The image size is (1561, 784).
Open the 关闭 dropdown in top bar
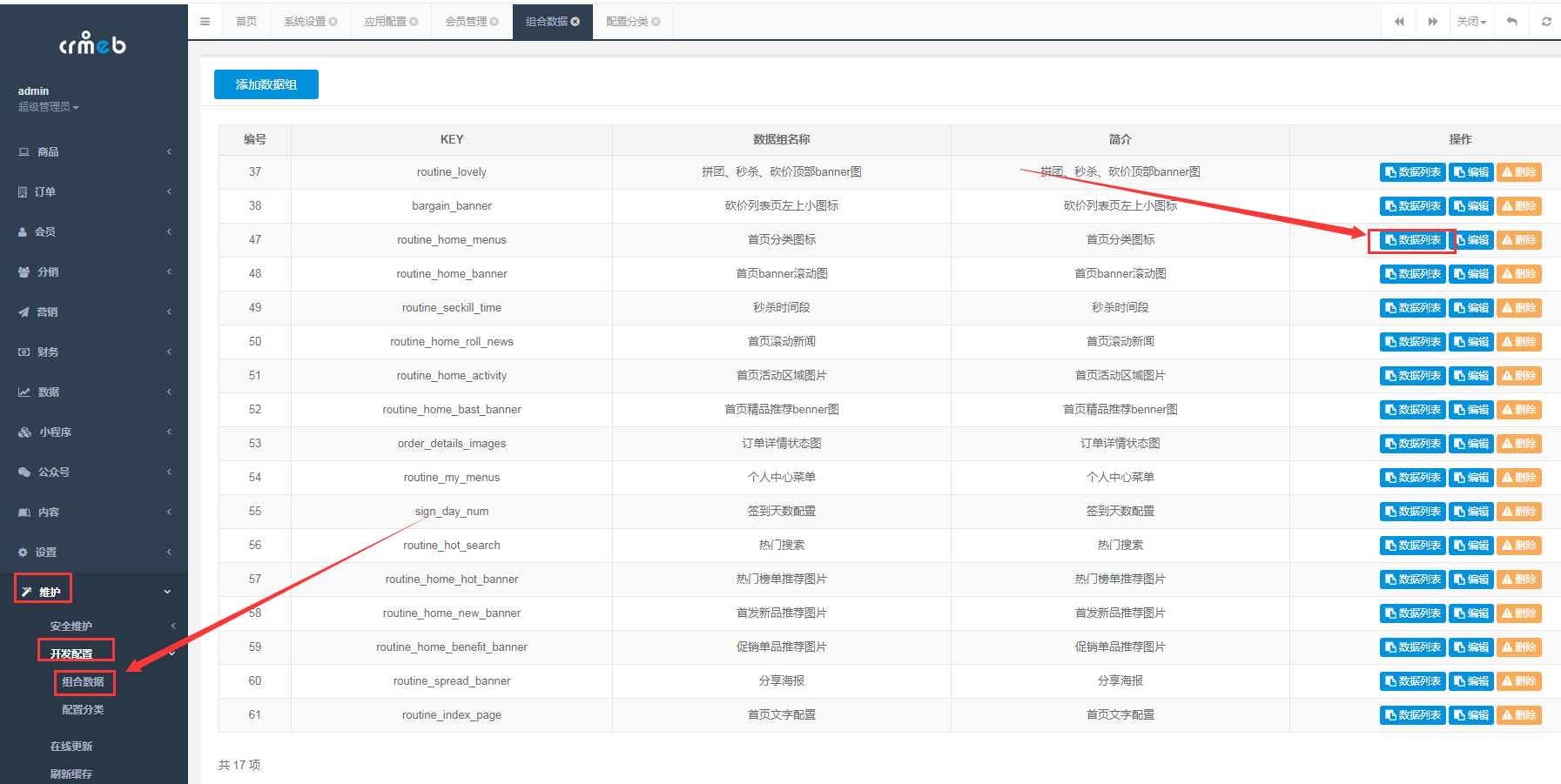[1472, 22]
